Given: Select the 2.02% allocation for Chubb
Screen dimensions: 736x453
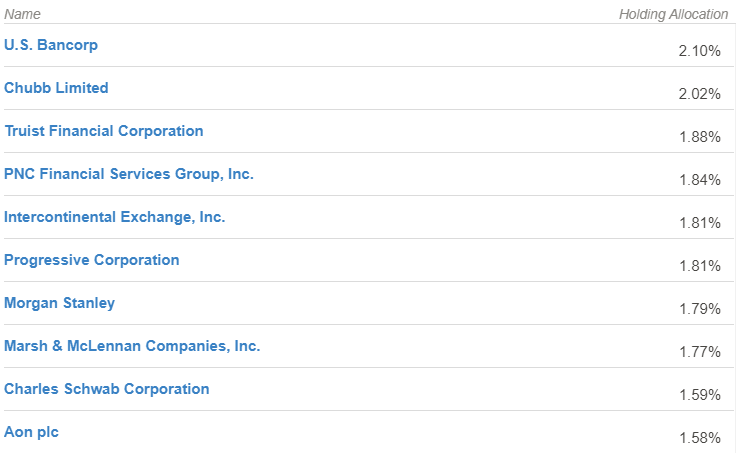Looking at the screenshot, I should 699,94.
